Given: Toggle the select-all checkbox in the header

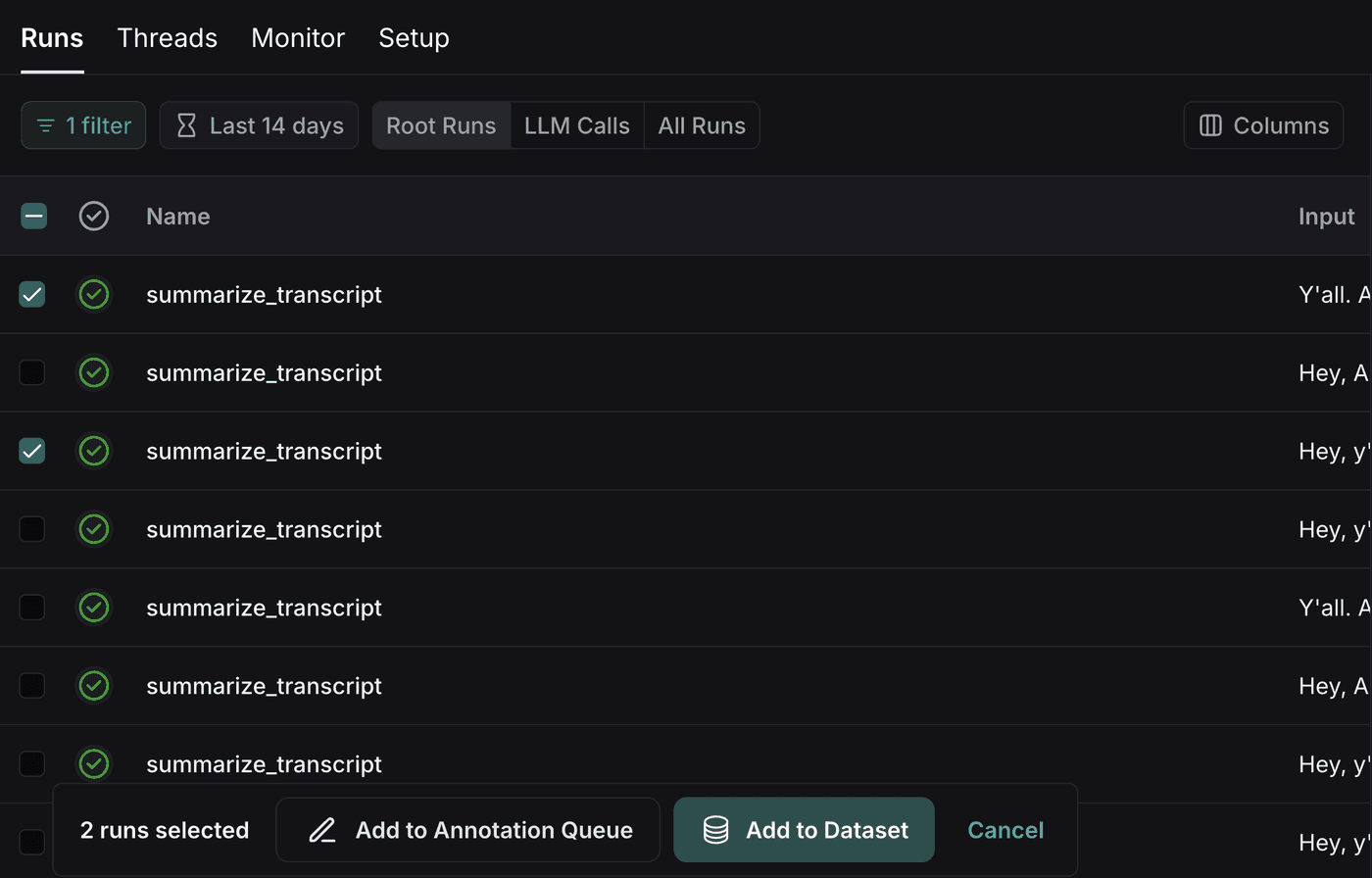Looking at the screenshot, I should coord(33,216).
